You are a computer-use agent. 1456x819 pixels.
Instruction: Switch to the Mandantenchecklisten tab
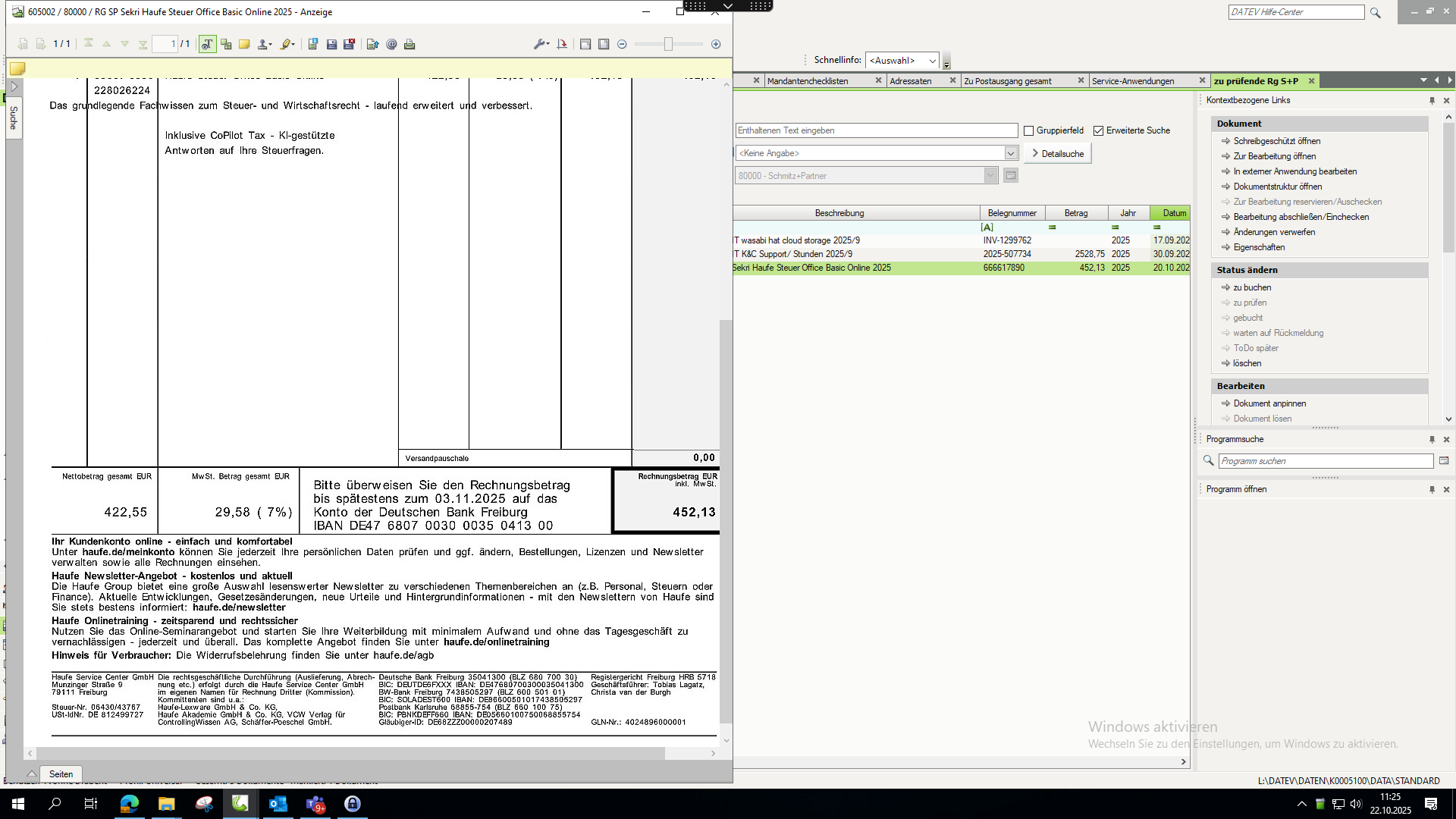(808, 81)
